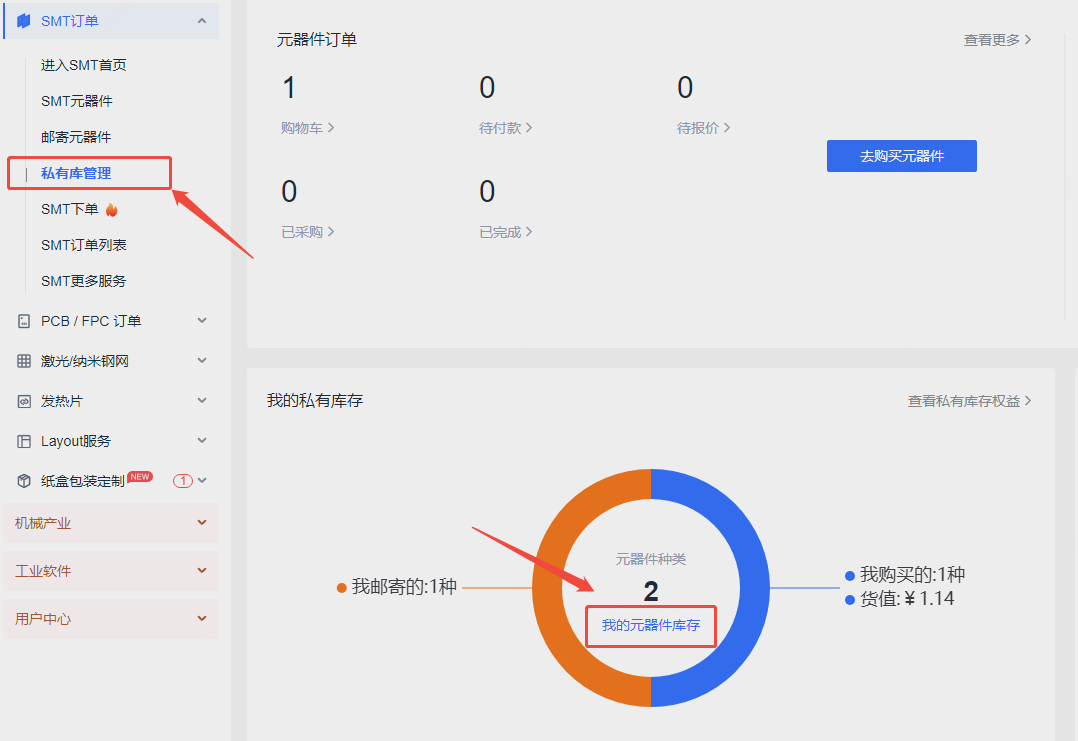Screen dimensions: 1078x741
Task: Click the PCB / FPC 订单 board icon
Action: pos(24,321)
